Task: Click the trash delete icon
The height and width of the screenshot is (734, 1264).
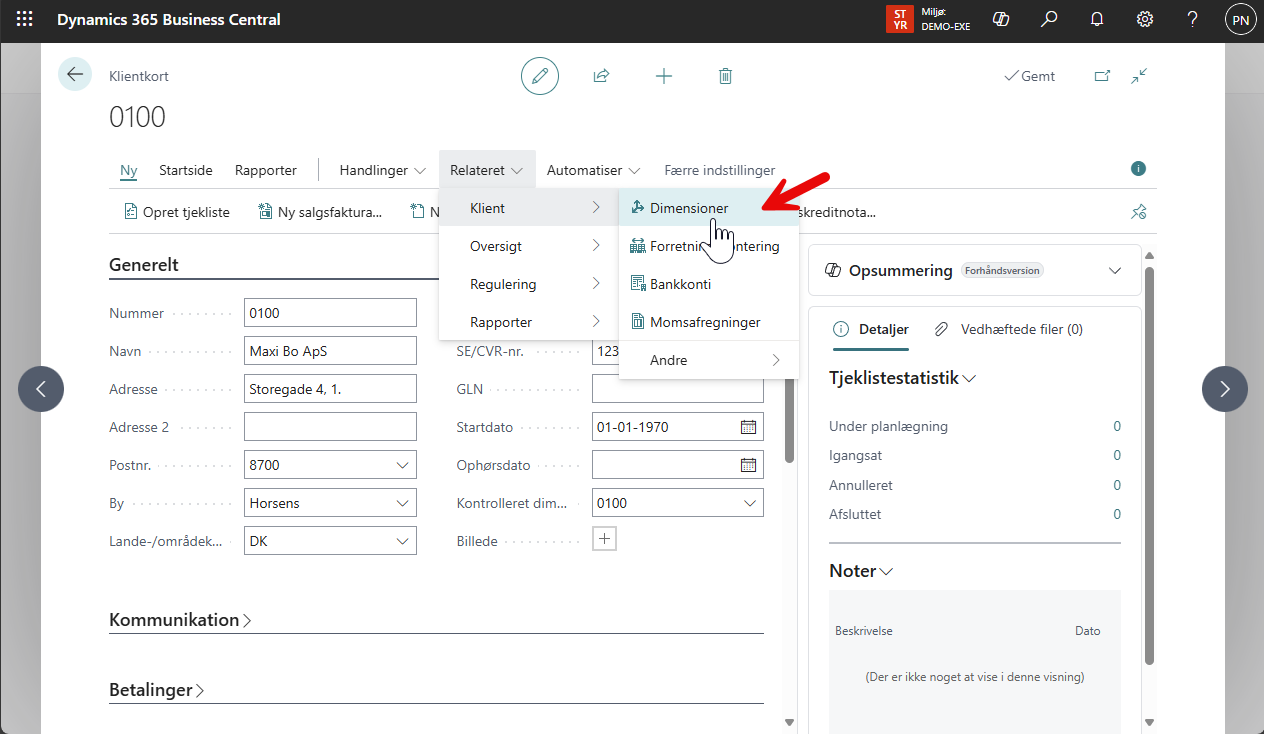Action: click(725, 76)
